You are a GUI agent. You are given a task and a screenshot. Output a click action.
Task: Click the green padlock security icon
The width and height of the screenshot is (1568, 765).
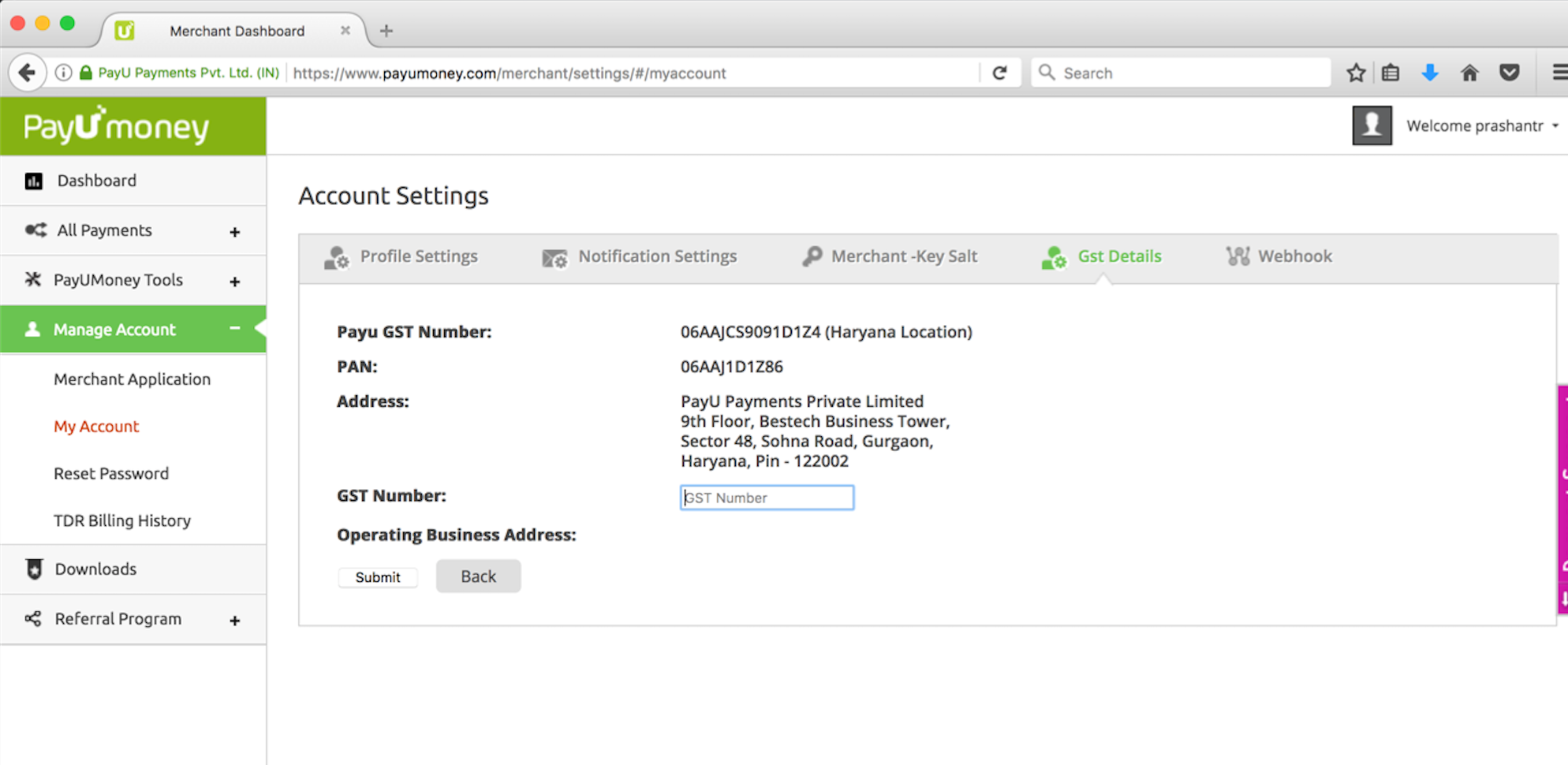(86, 73)
